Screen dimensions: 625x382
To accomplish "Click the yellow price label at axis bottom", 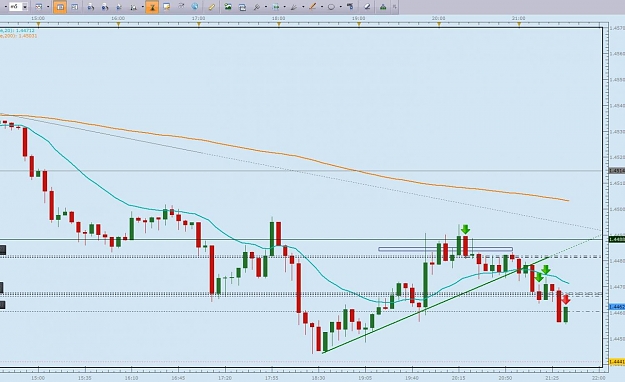I will (x=617, y=362).
